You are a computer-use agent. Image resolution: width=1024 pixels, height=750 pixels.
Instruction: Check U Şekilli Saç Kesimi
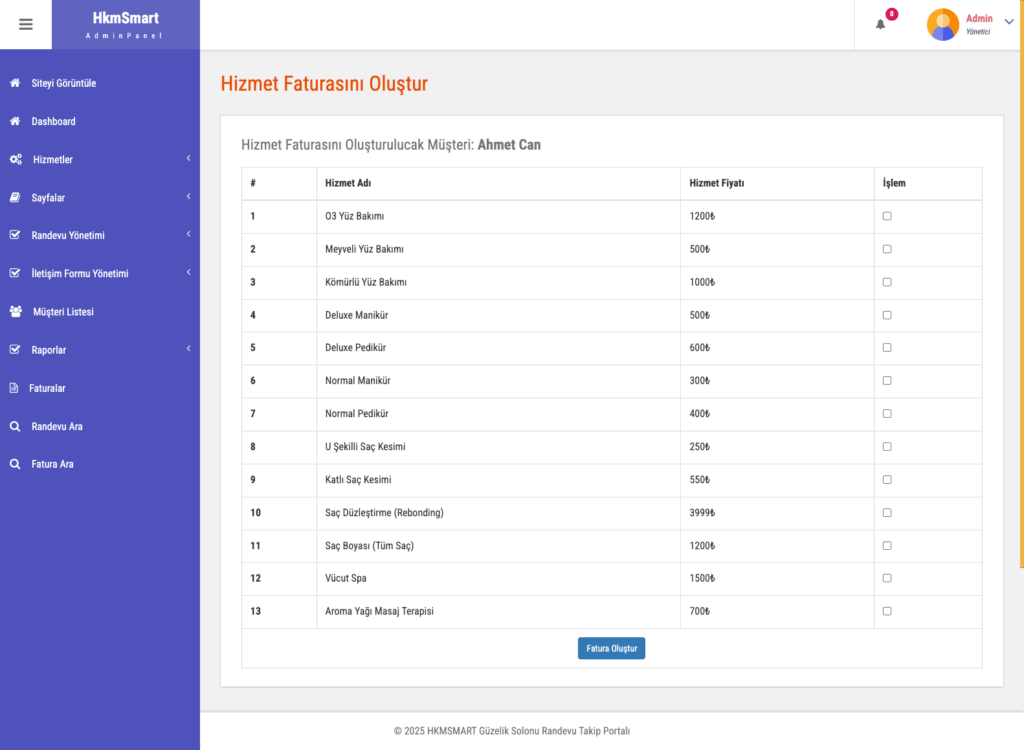[887, 447]
